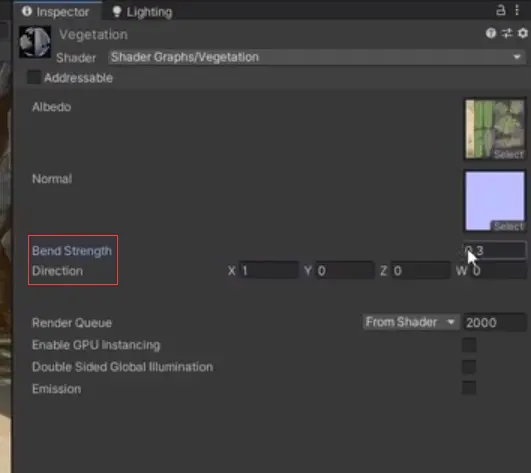
Task: Click Select on the Albedo texture
Action: click(x=508, y=154)
